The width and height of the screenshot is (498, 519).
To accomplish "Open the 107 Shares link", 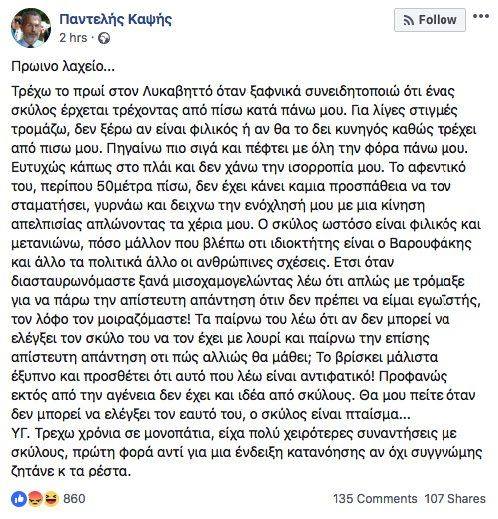I will tap(455, 499).
